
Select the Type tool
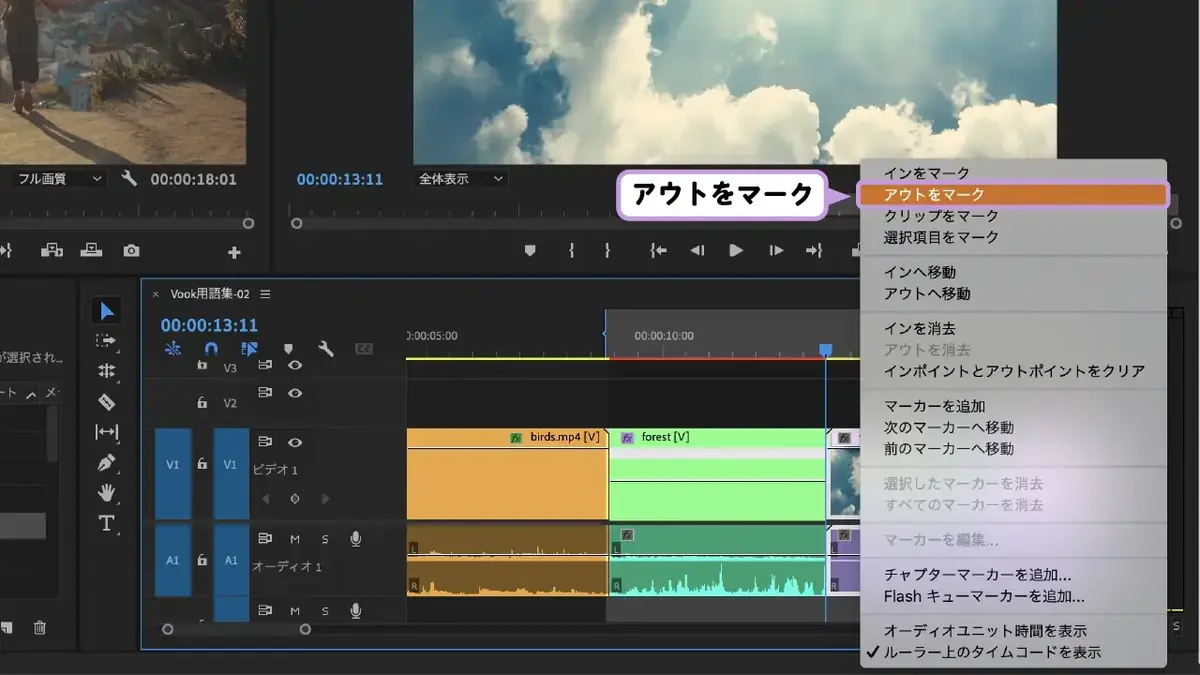point(106,523)
